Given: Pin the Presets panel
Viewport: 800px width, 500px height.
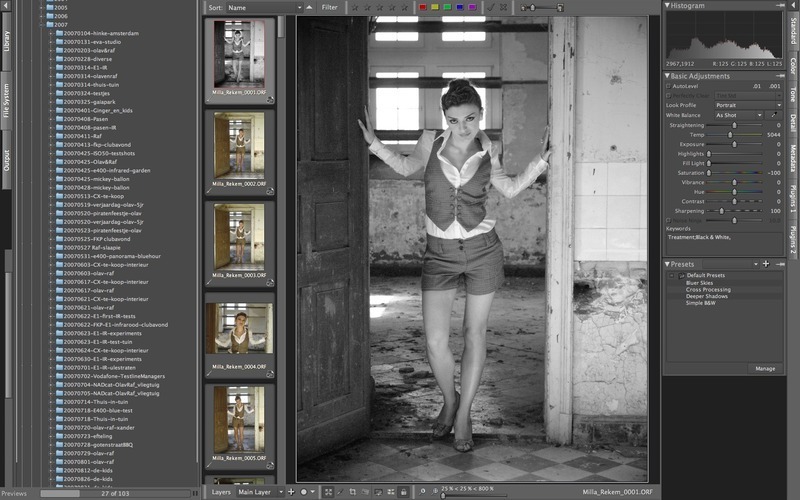Looking at the screenshot, I should 781,264.
